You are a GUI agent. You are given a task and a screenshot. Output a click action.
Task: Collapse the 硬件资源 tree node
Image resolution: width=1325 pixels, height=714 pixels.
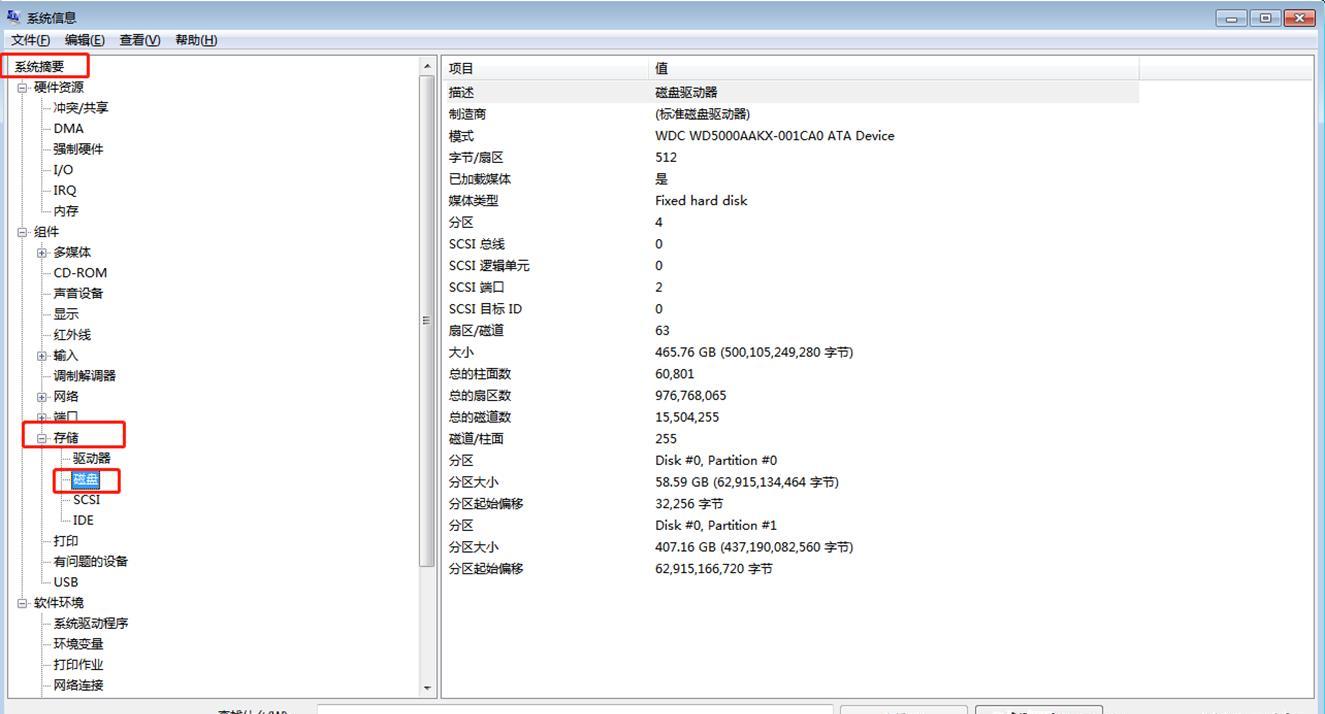point(22,87)
